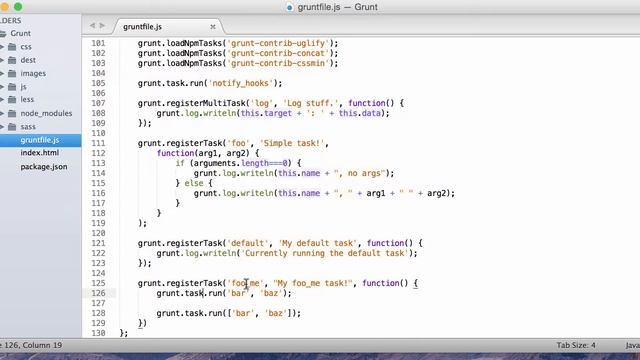This screenshot has width=640, height=360.
Task: Go back with the left tab arrow
Action: point(92,25)
